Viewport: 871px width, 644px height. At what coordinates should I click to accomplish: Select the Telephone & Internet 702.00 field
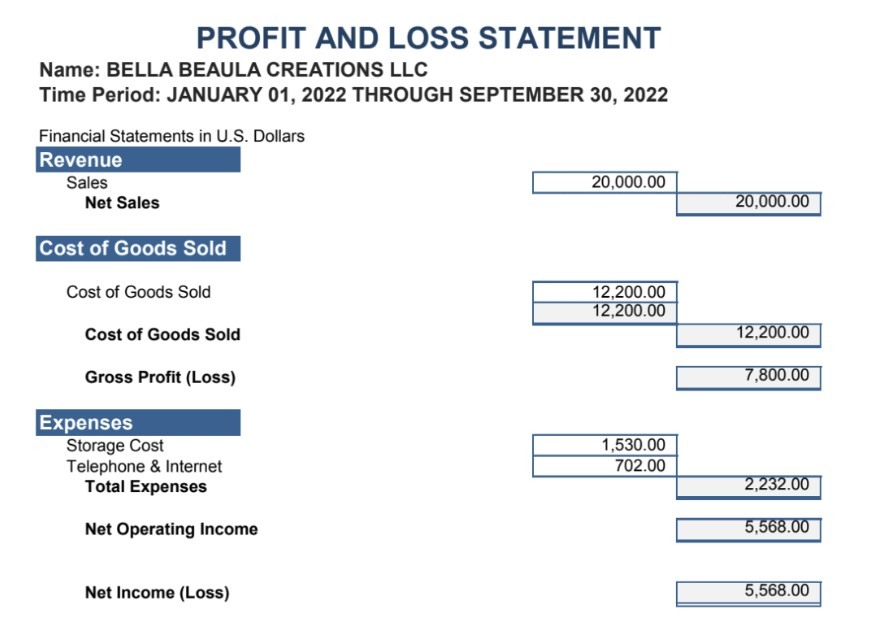click(605, 466)
